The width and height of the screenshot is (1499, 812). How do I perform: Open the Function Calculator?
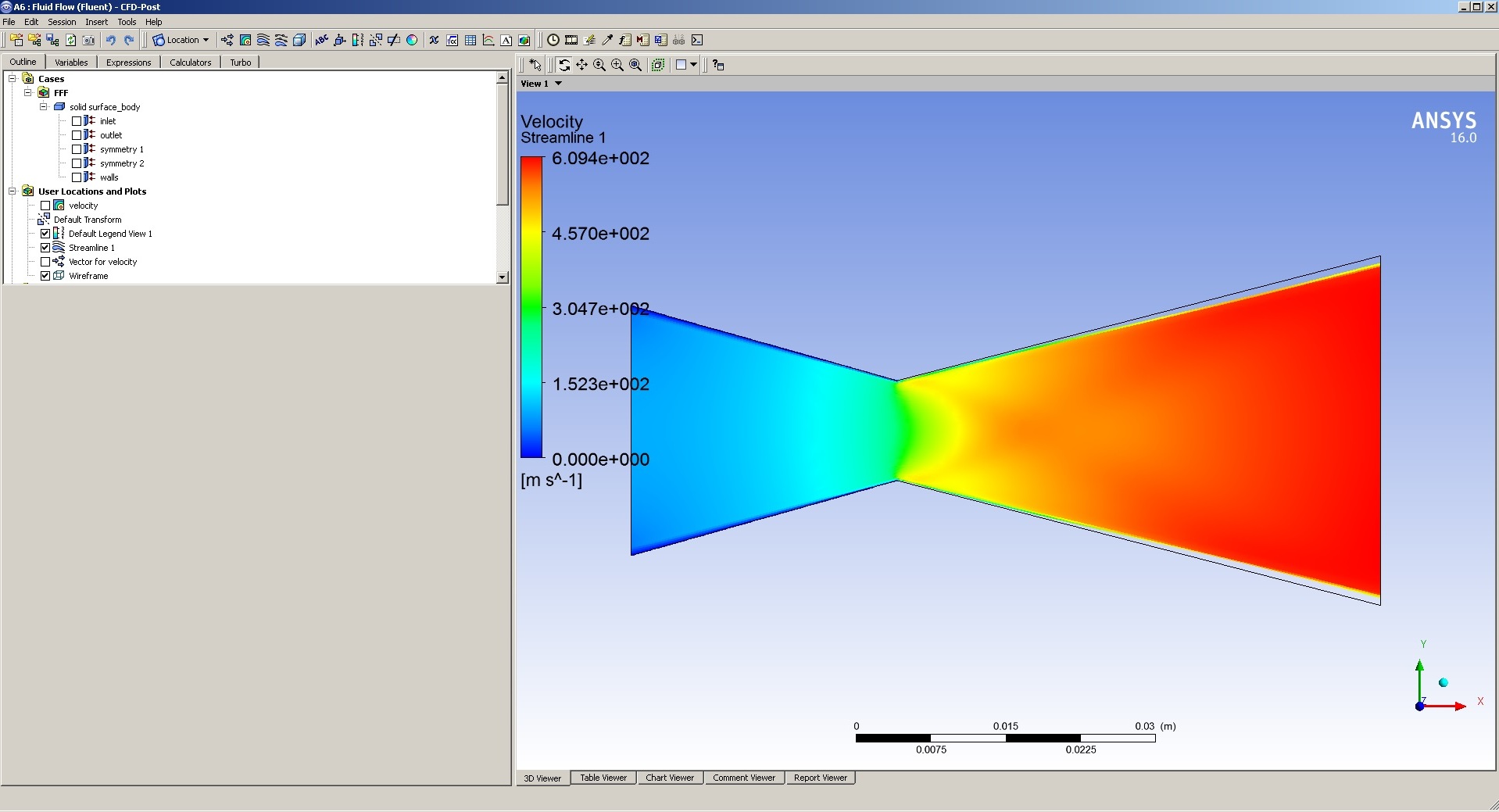tap(625, 40)
